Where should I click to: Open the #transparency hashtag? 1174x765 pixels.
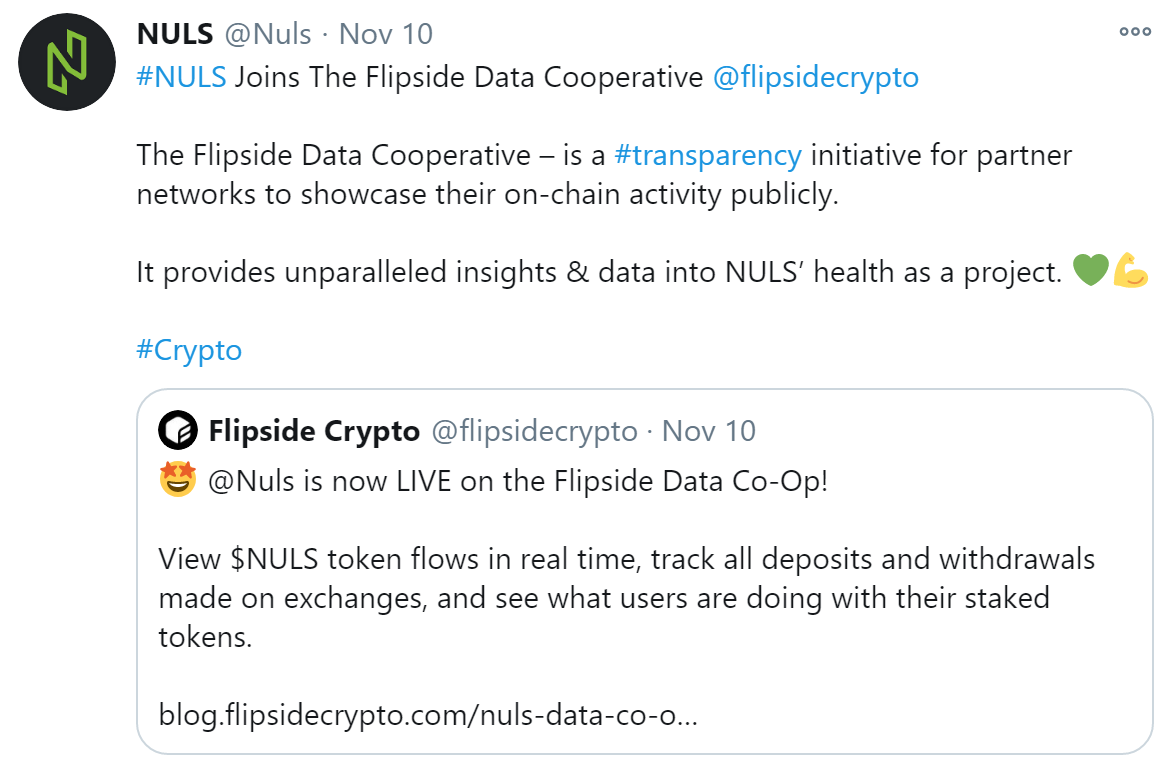(708, 156)
